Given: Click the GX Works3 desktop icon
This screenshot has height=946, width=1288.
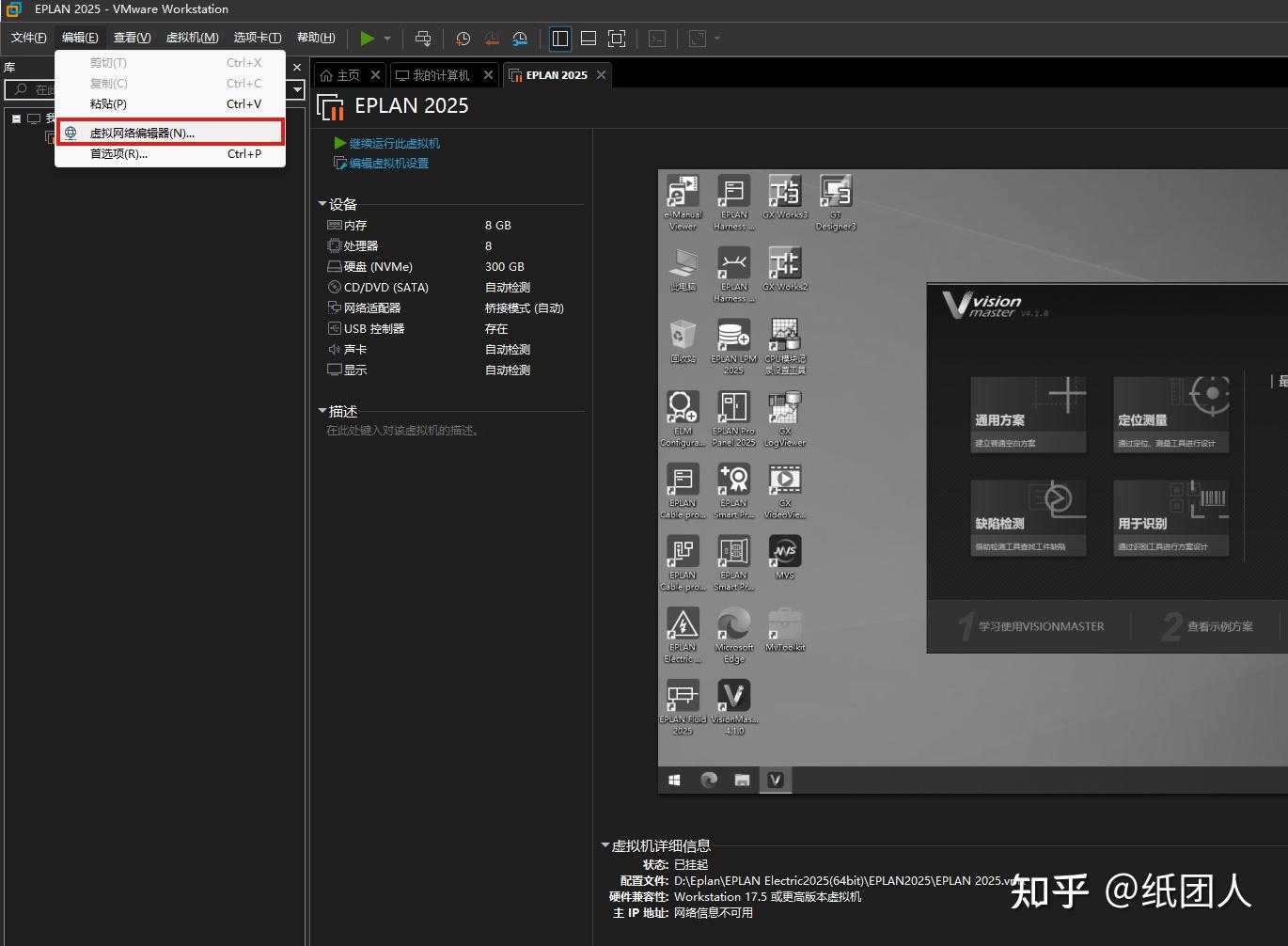Looking at the screenshot, I should 785,197.
